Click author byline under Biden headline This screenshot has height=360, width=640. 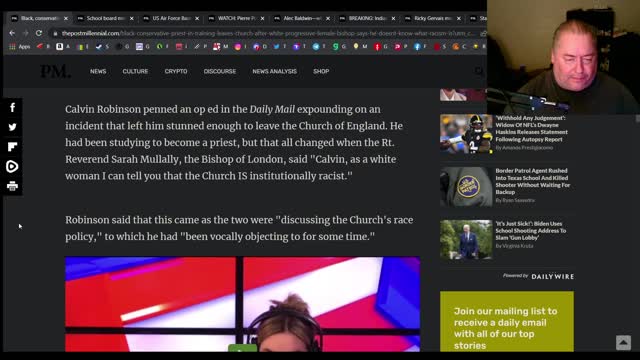click(514, 246)
